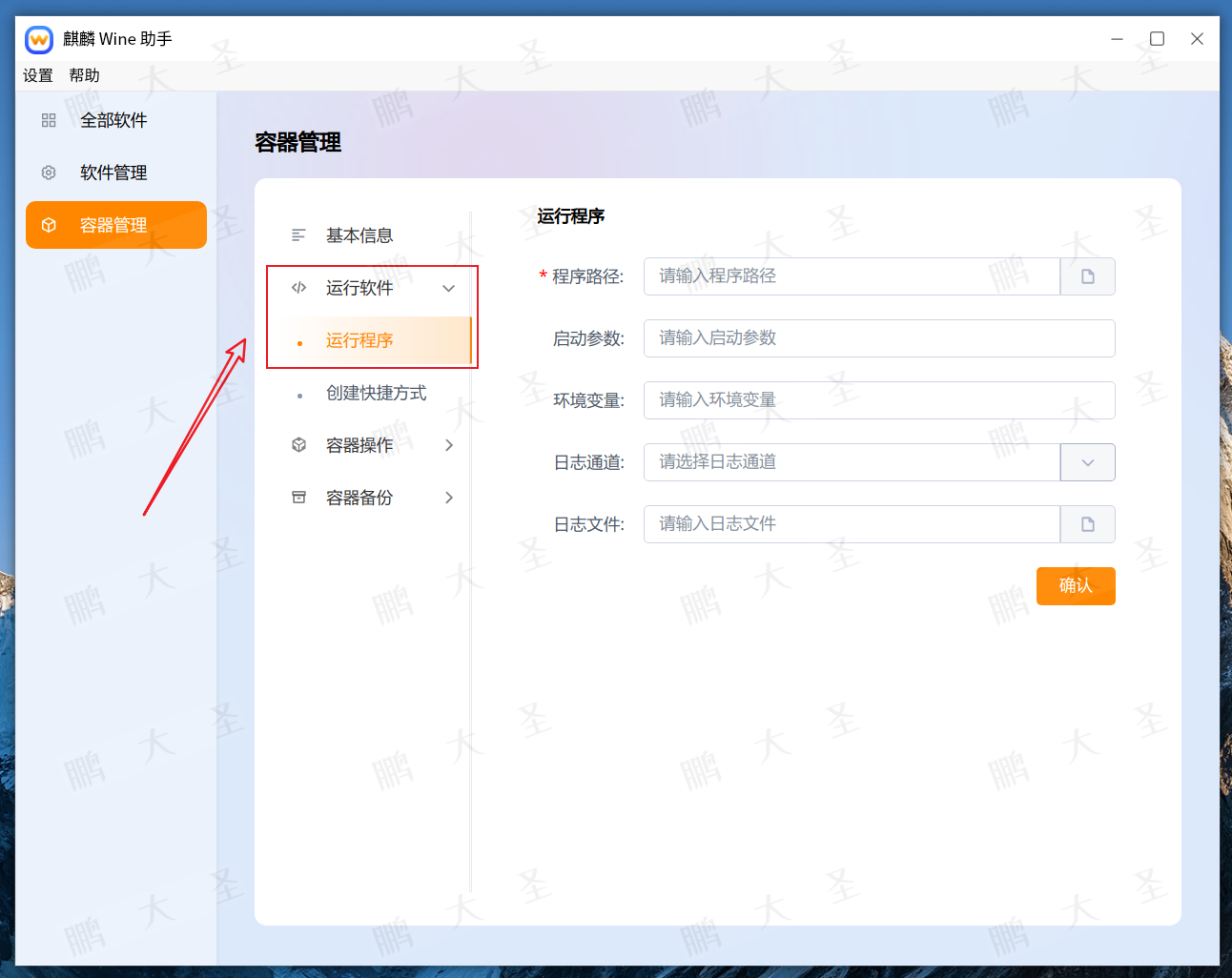Image resolution: width=1232 pixels, height=978 pixels.
Task: Click the cube icon beside 容器操作
Action: (x=298, y=445)
